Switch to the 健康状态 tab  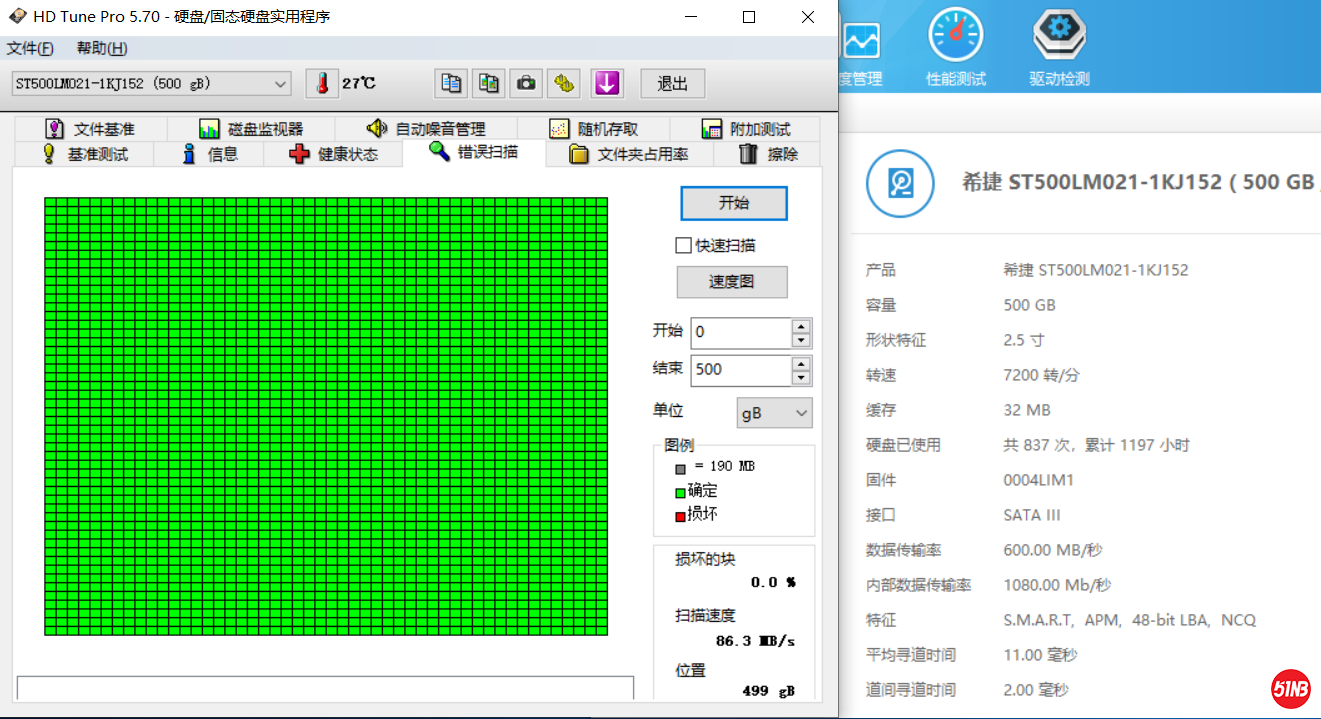coord(333,154)
